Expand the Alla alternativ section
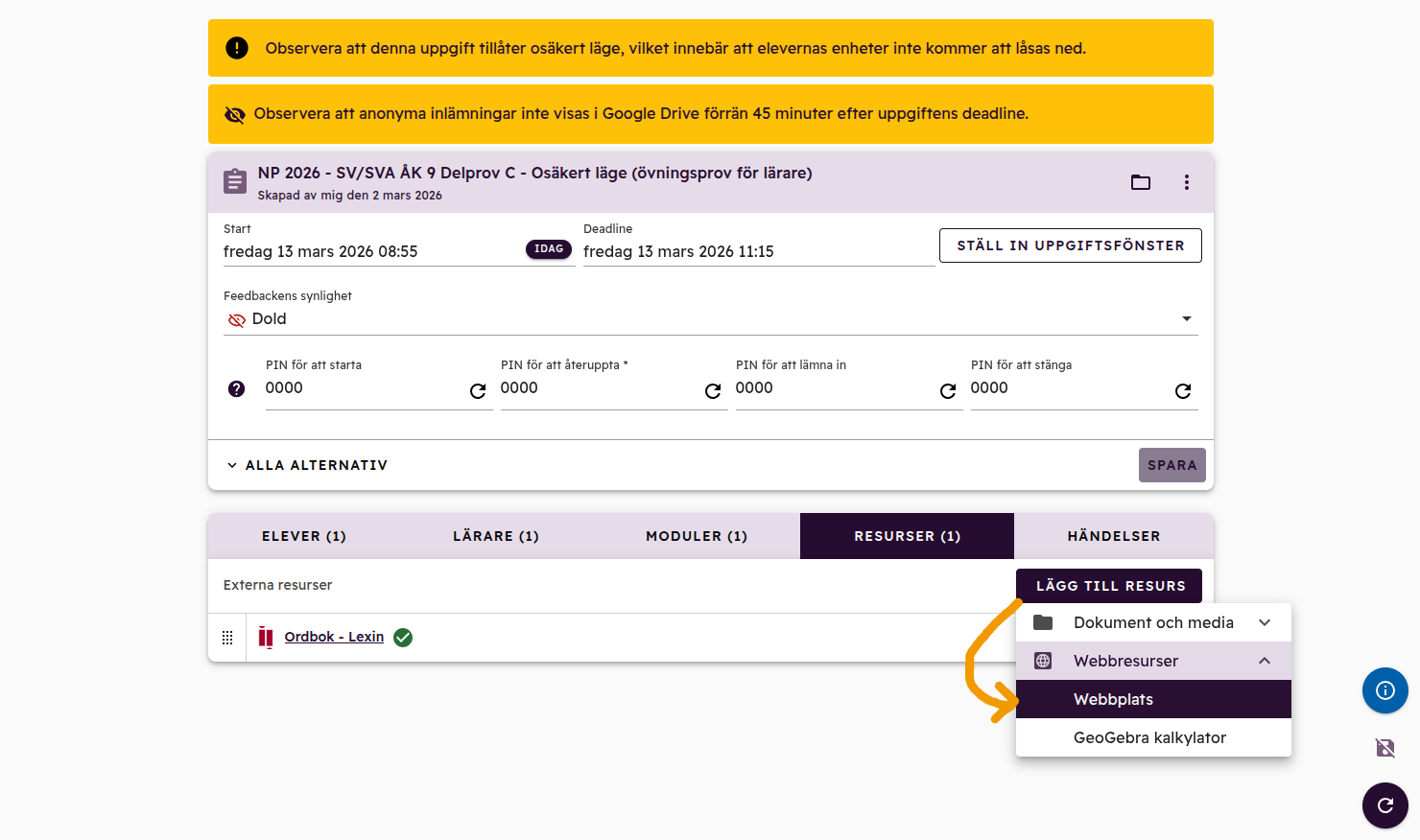This screenshot has width=1420, height=840. (x=307, y=465)
